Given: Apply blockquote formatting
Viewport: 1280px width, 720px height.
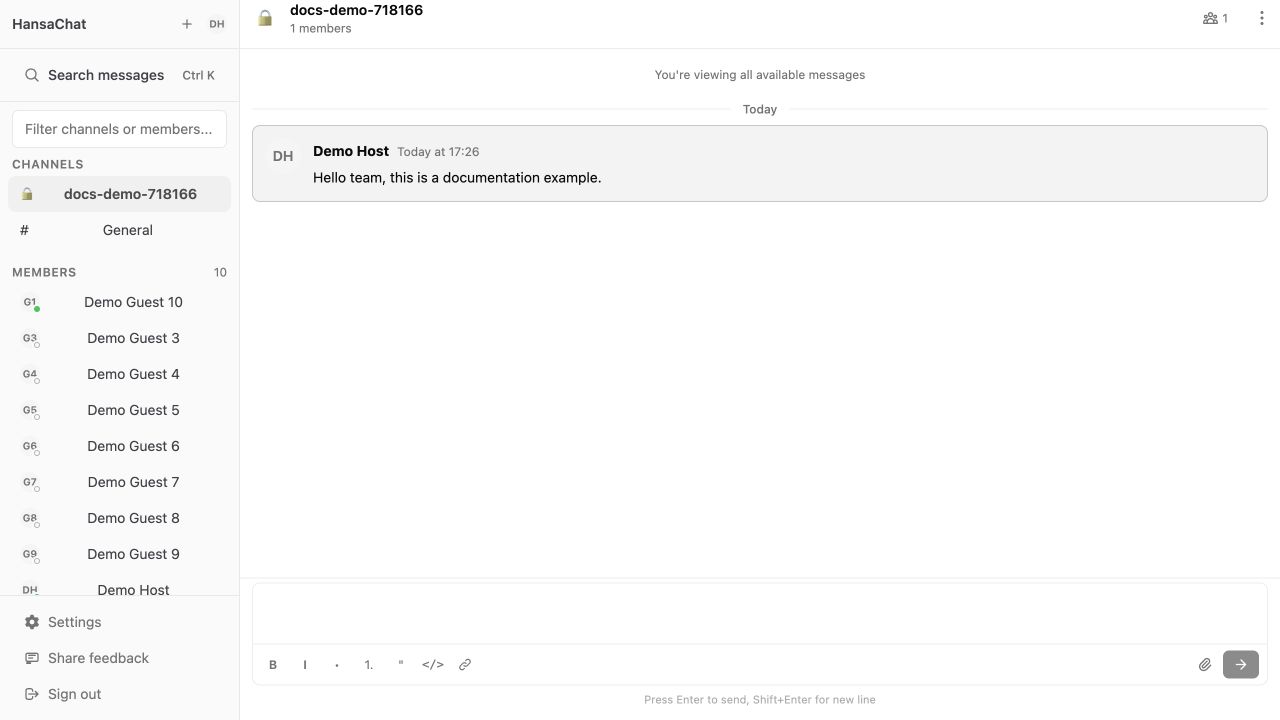Looking at the screenshot, I should click(x=401, y=665).
